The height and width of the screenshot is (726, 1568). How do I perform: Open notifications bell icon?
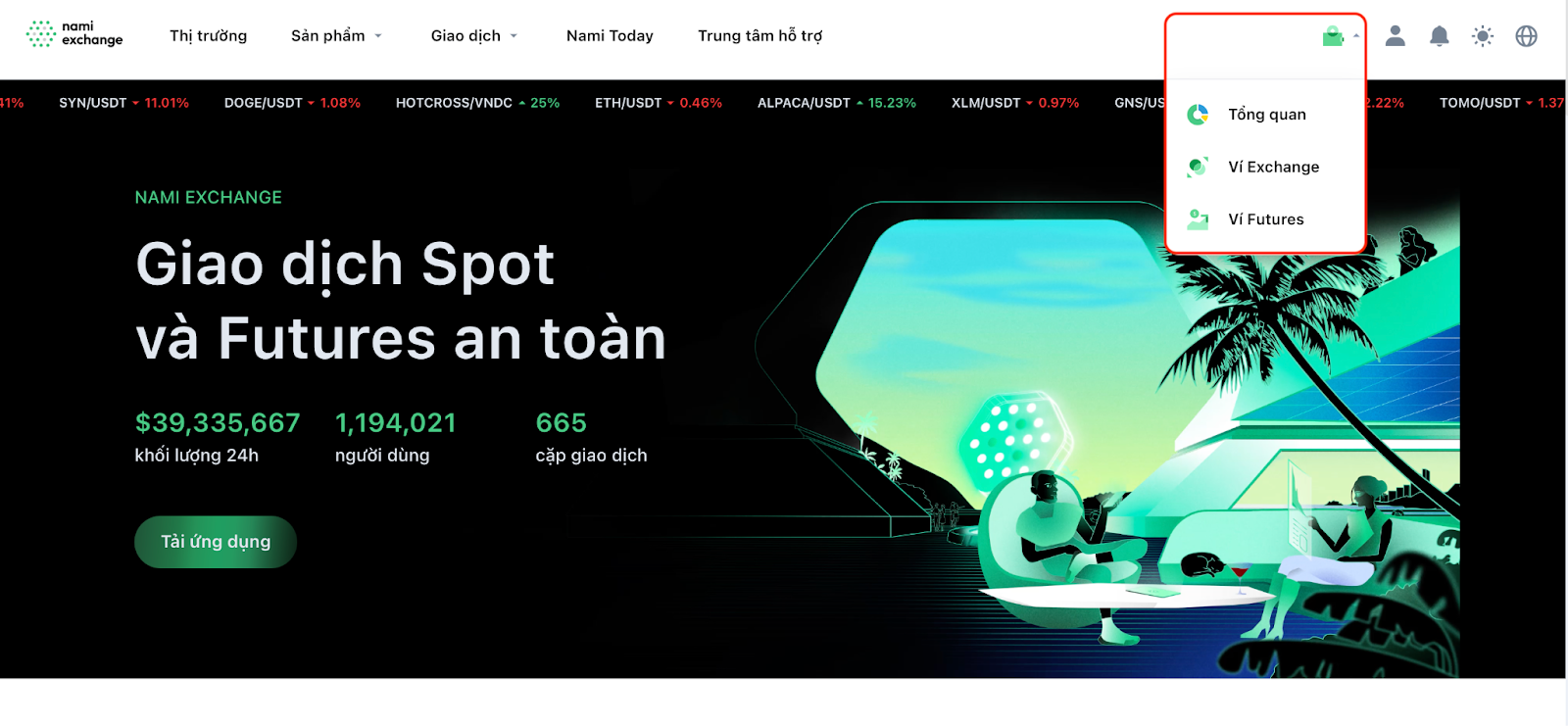[x=1440, y=36]
